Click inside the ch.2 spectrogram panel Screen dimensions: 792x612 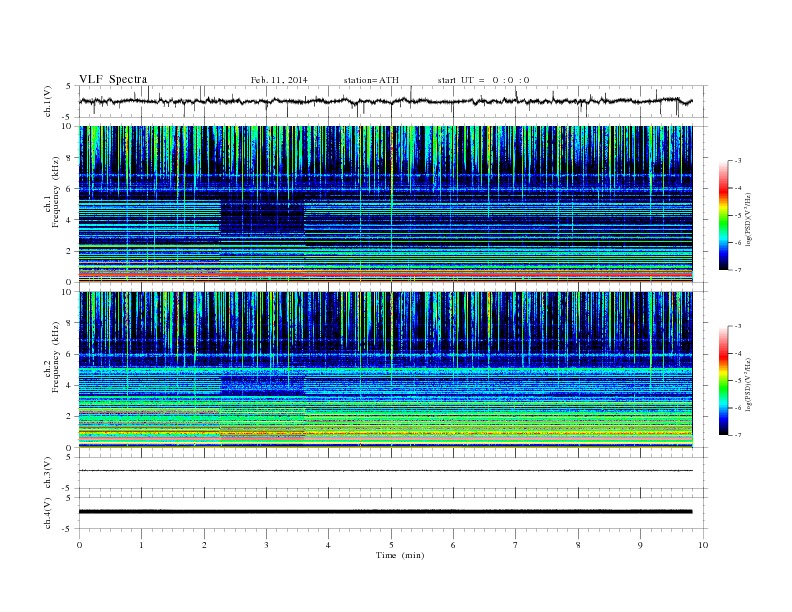tap(385, 370)
